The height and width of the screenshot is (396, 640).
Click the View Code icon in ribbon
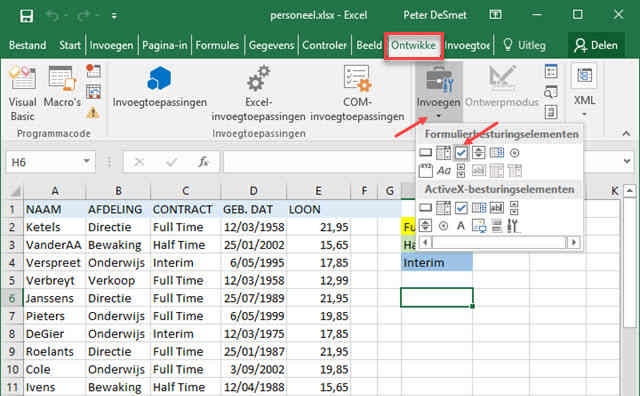click(x=551, y=92)
